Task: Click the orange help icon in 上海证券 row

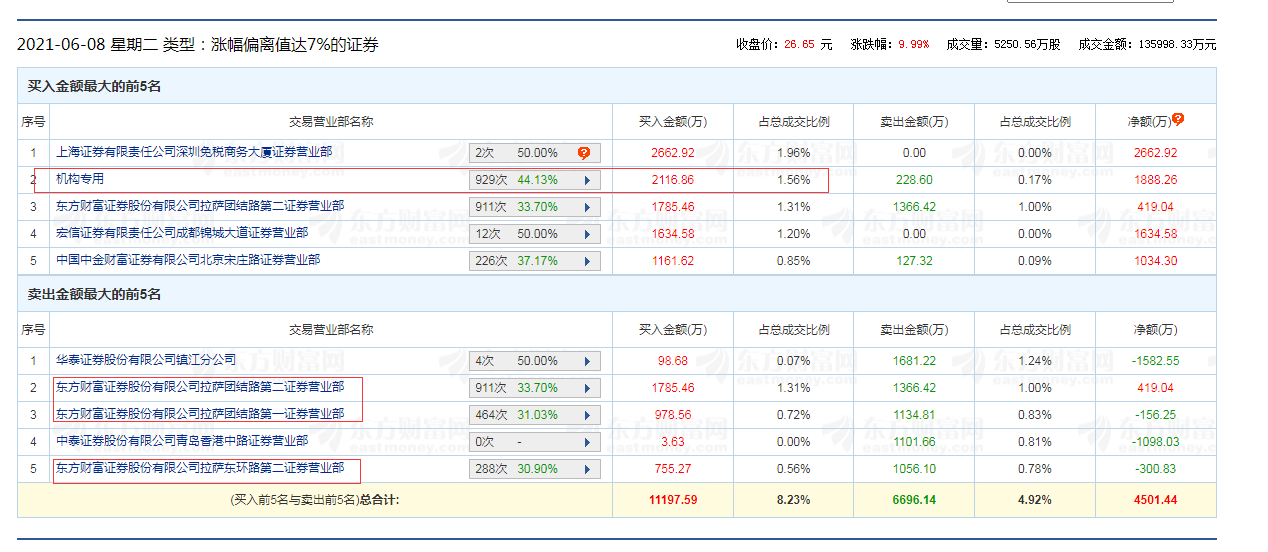Action: pyautogui.click(x=584, y=153)
